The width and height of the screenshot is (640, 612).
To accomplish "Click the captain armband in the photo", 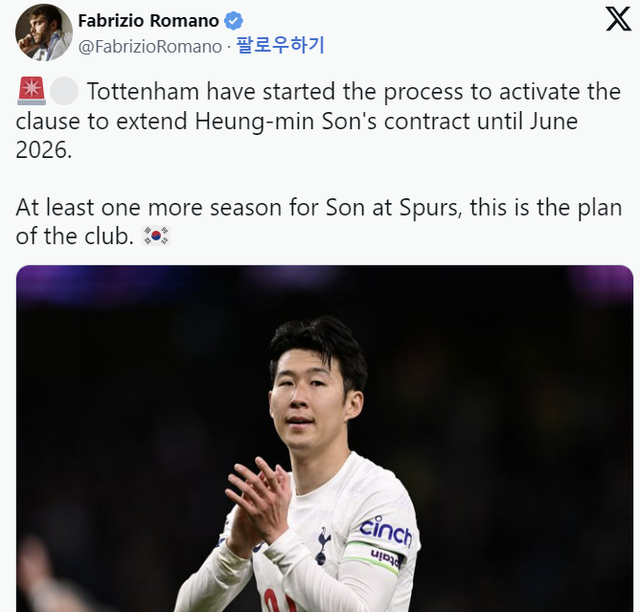I will click(x=373, y=556).
